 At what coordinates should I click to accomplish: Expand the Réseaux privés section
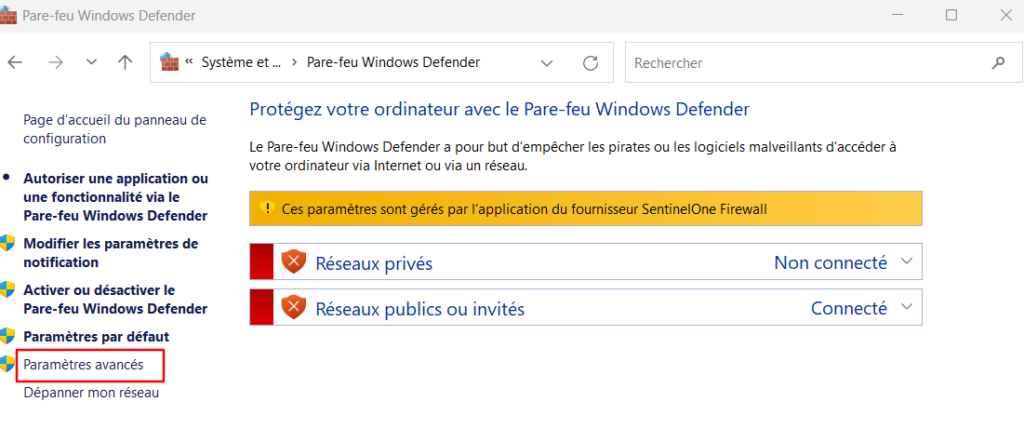[907, 262]
